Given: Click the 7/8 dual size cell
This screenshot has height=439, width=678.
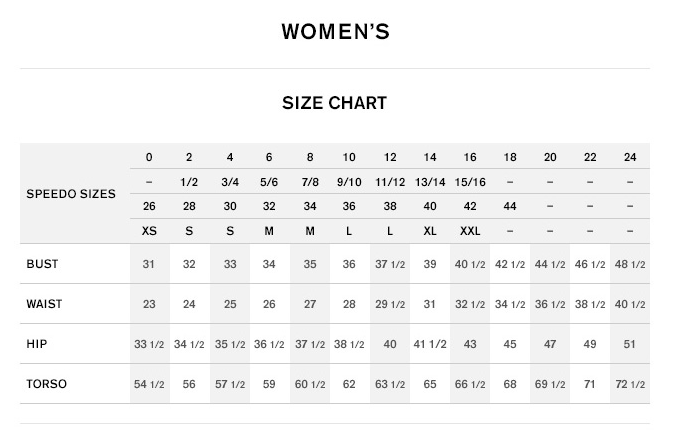Looking at the screenshot, I should tap(310, 182).
